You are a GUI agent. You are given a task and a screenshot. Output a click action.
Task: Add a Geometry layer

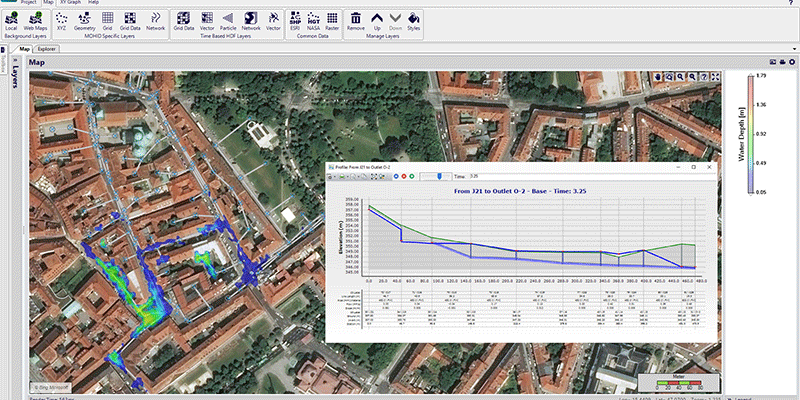[x=85, y=22]
